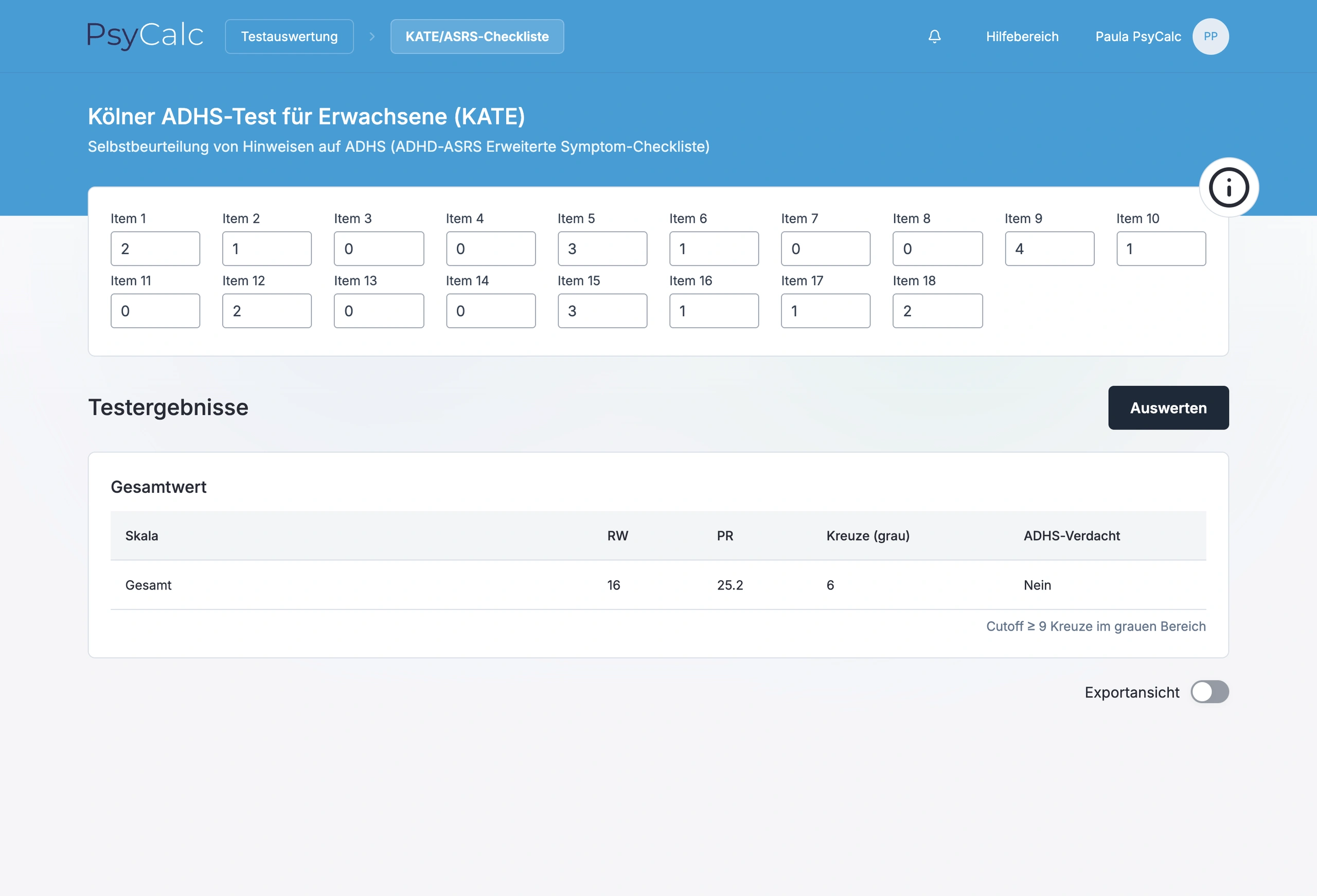
Task: Focus the Item 5 input field
Action: pos(602,248)
